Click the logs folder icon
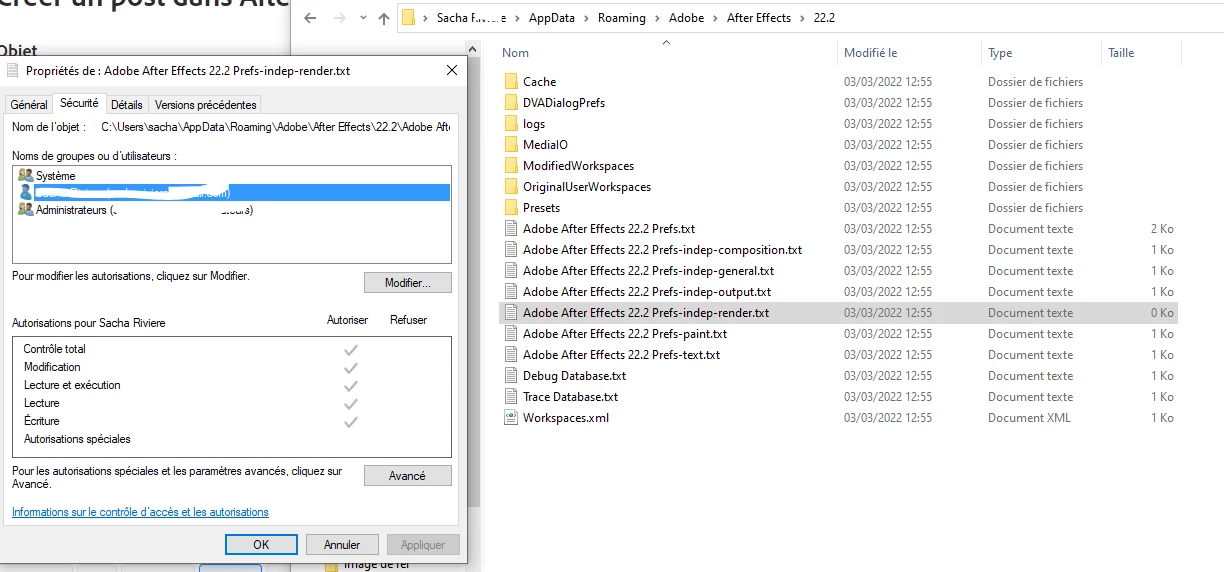This screenshot has height=572, width=1224. click(511, 123)
